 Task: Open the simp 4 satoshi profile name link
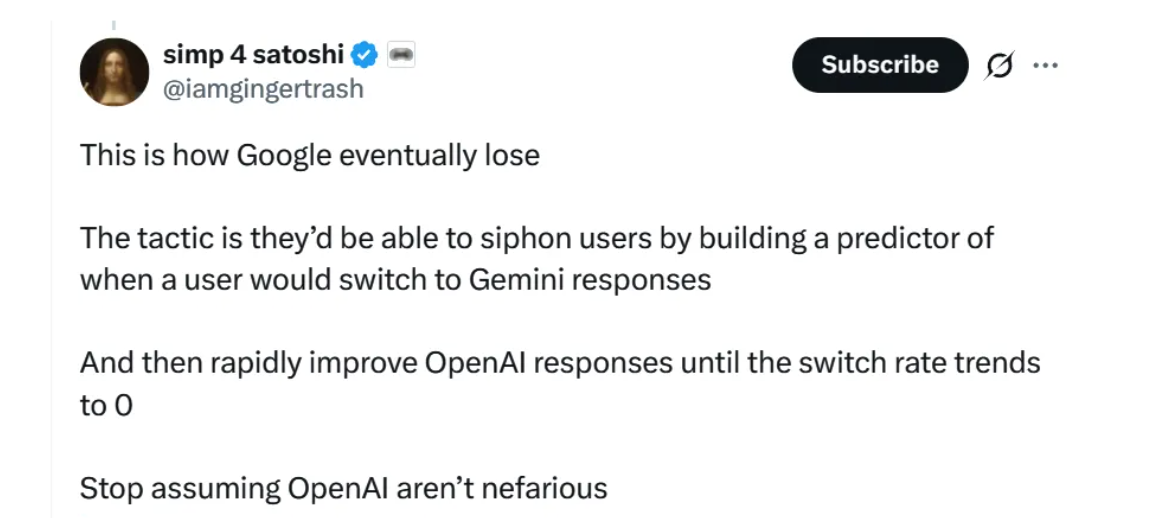click(x=253, y=55)
